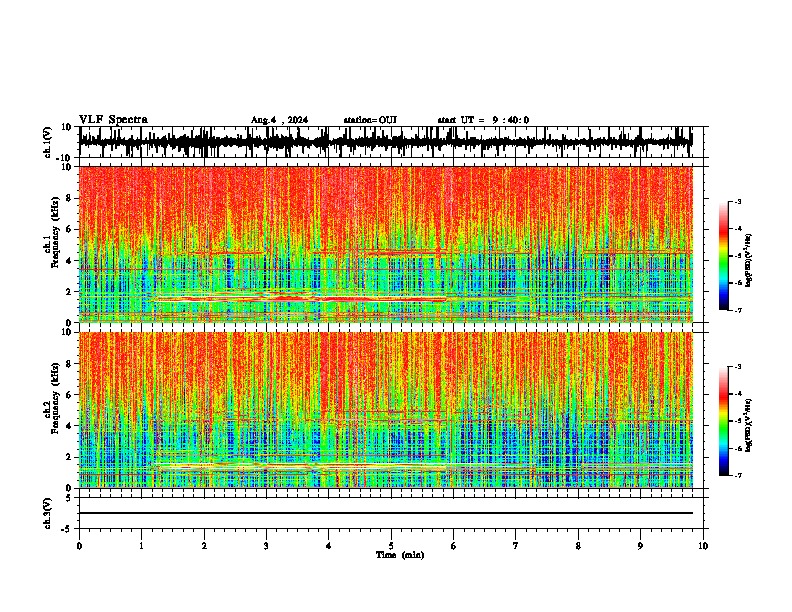Click the 'ch.1(V)' axis label of waveform panel

tap(48, 142)
